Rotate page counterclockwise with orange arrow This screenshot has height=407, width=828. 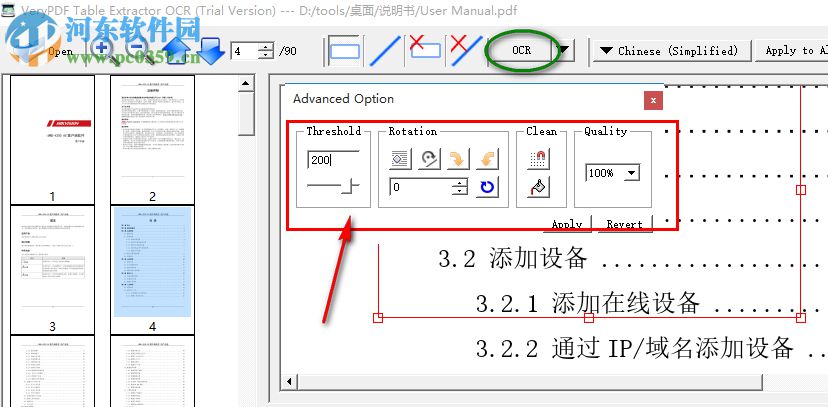click(x=487, y=159)
